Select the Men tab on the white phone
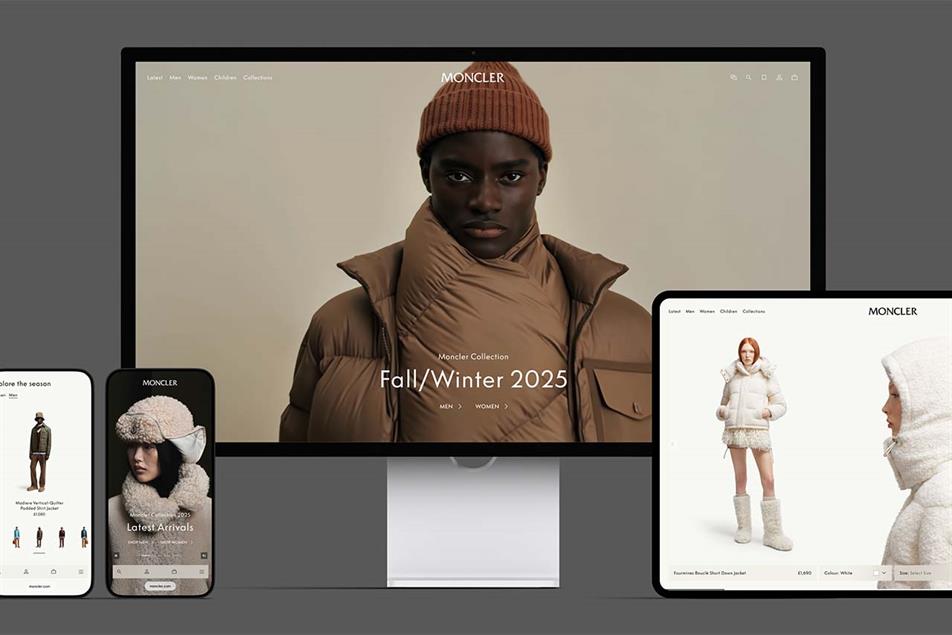 (13, 395)
